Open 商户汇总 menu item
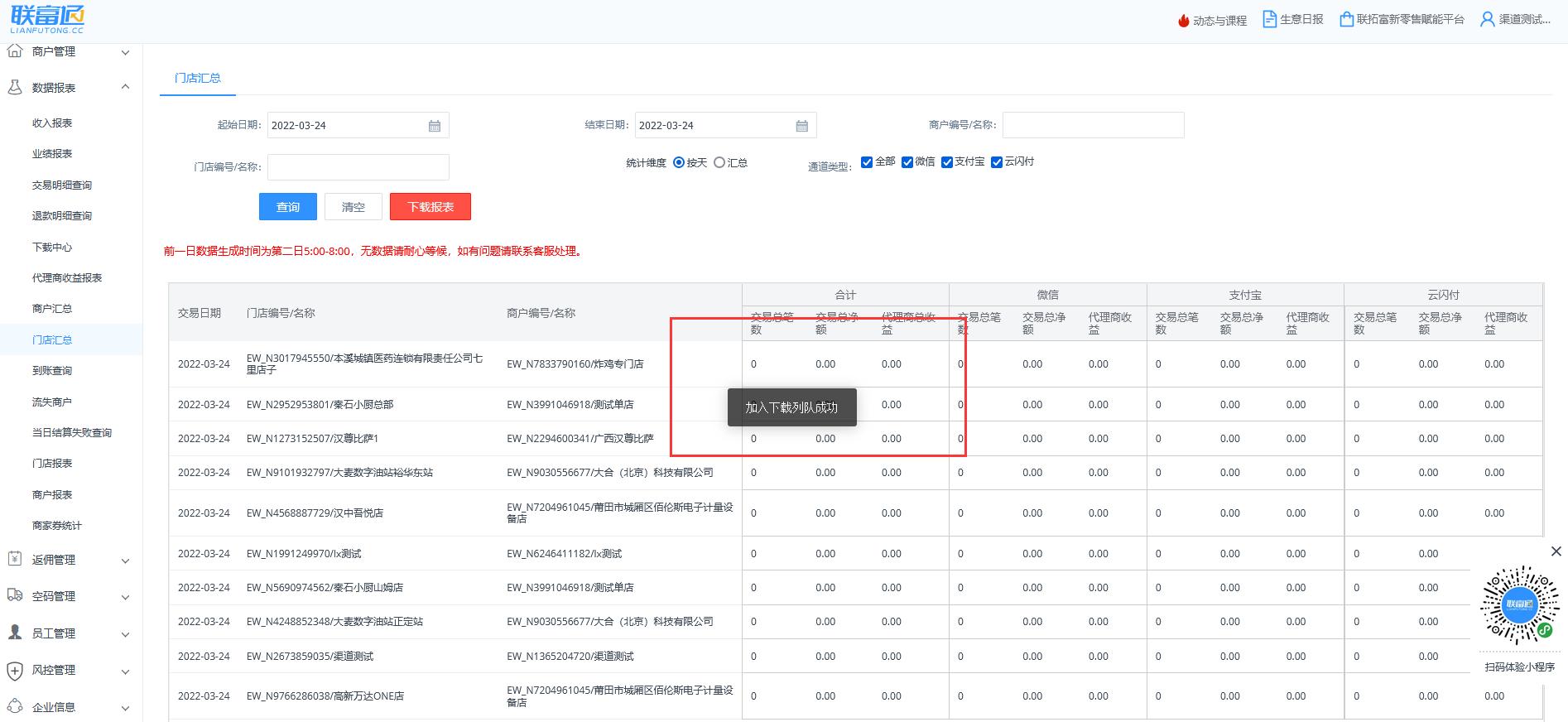Image resolution: width=1568 pixels, height=722 pixels. [52, 308]
